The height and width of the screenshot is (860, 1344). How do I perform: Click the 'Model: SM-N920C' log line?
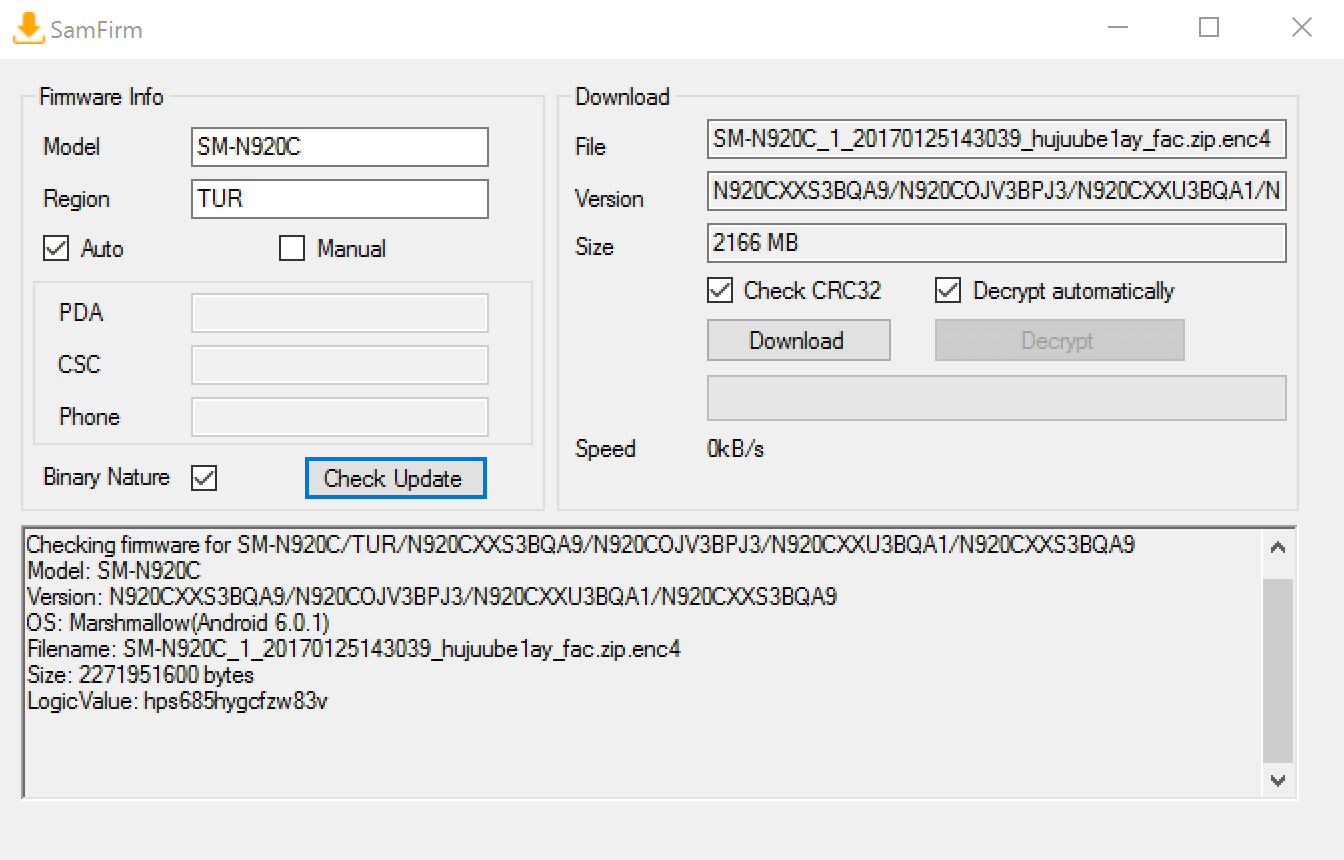click(114, 571)
